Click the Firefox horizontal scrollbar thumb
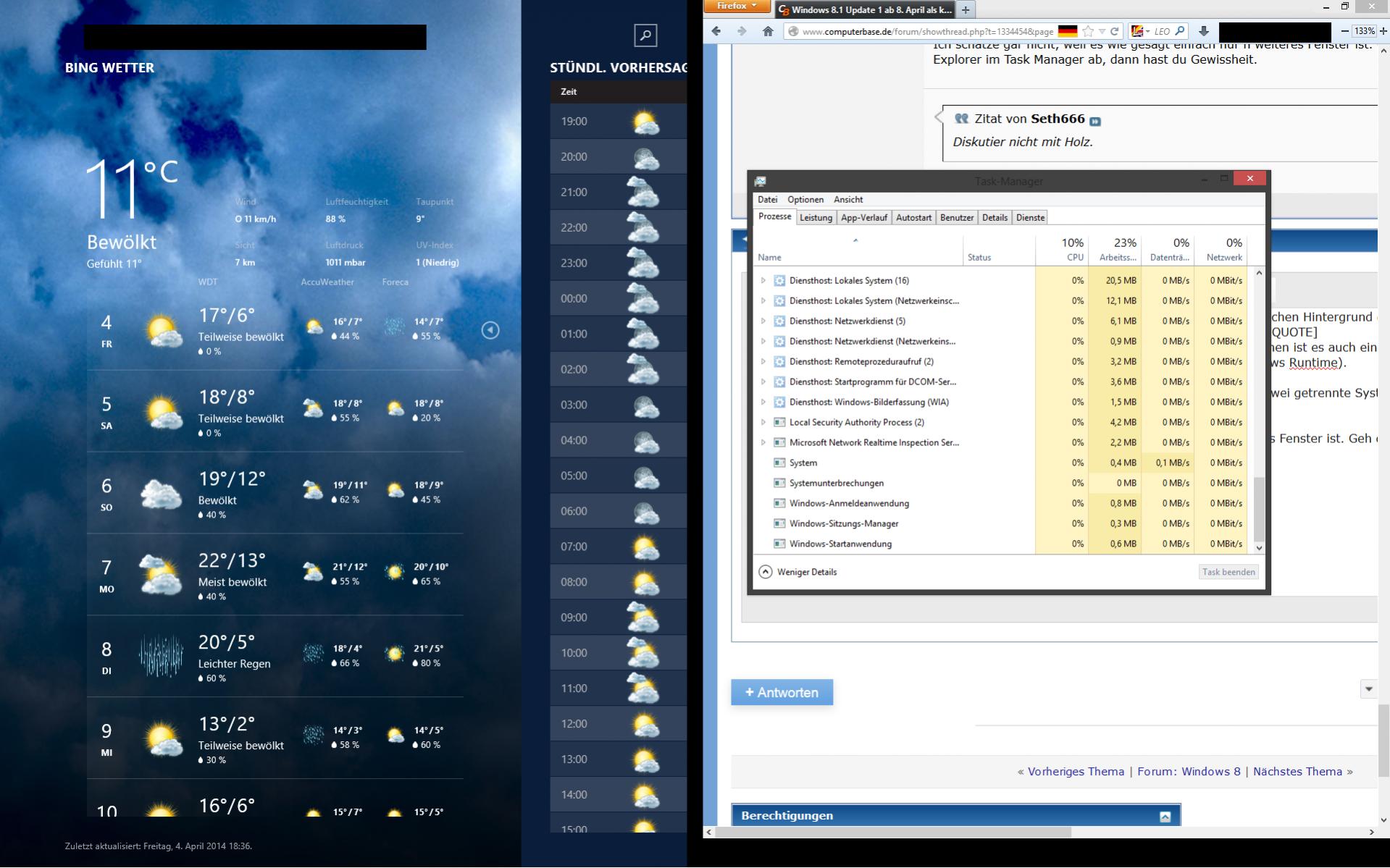Screen dimensions: 1390x868 click(895, 833)
